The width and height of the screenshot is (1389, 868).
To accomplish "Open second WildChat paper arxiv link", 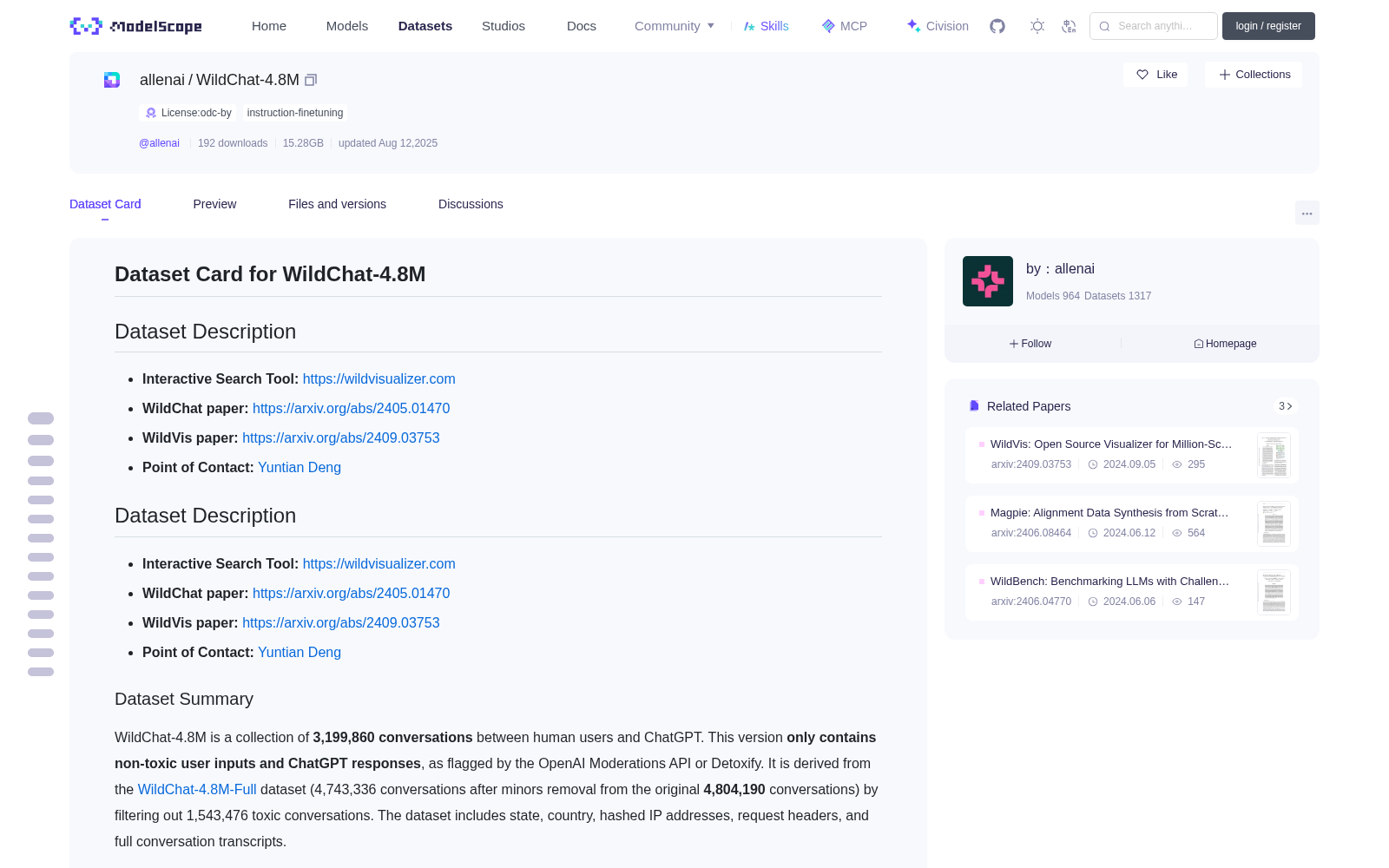I will 351,593.
